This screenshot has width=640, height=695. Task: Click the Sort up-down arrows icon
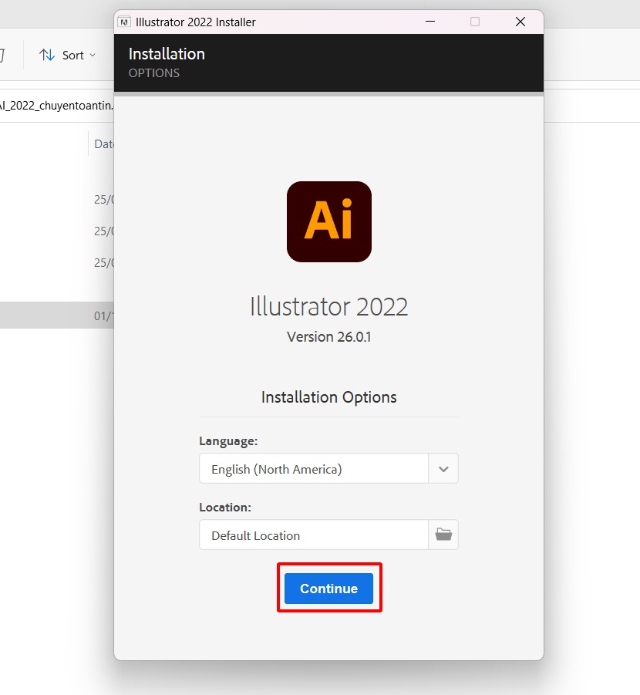[47, 55]
